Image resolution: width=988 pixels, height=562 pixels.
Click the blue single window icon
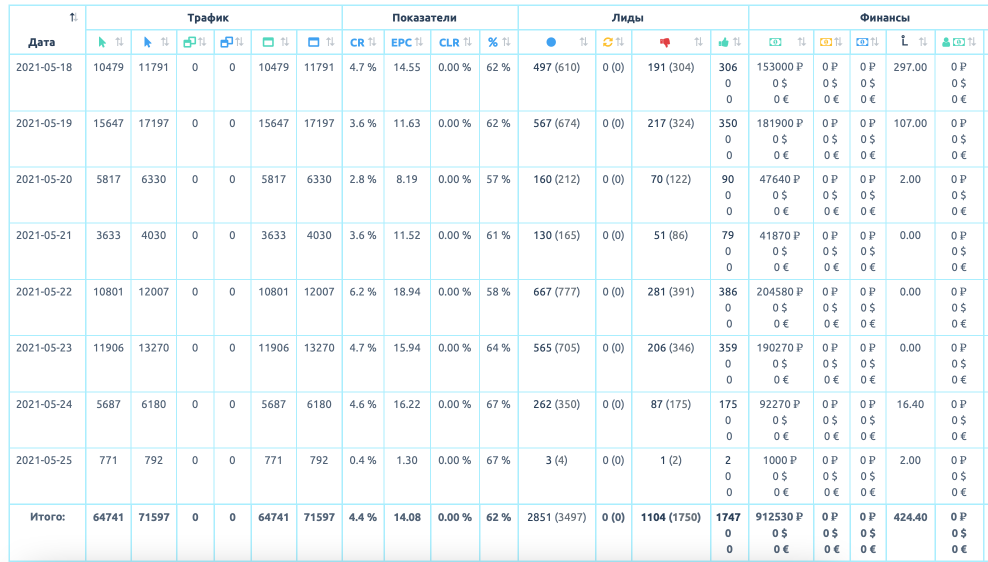click(314, 42)
